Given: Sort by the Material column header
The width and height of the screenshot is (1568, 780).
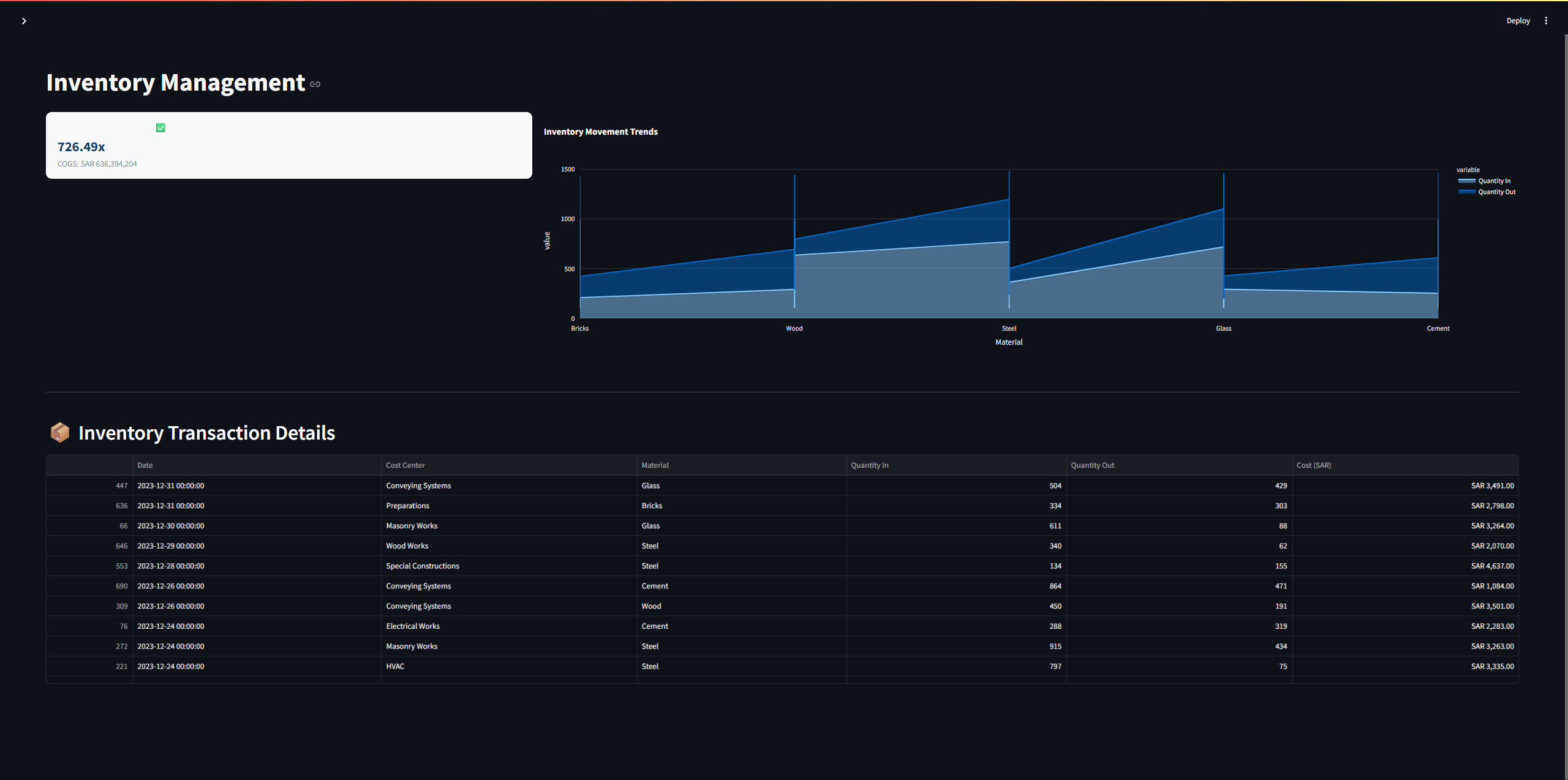Looking at the screenshot, I should coord(741,465).
